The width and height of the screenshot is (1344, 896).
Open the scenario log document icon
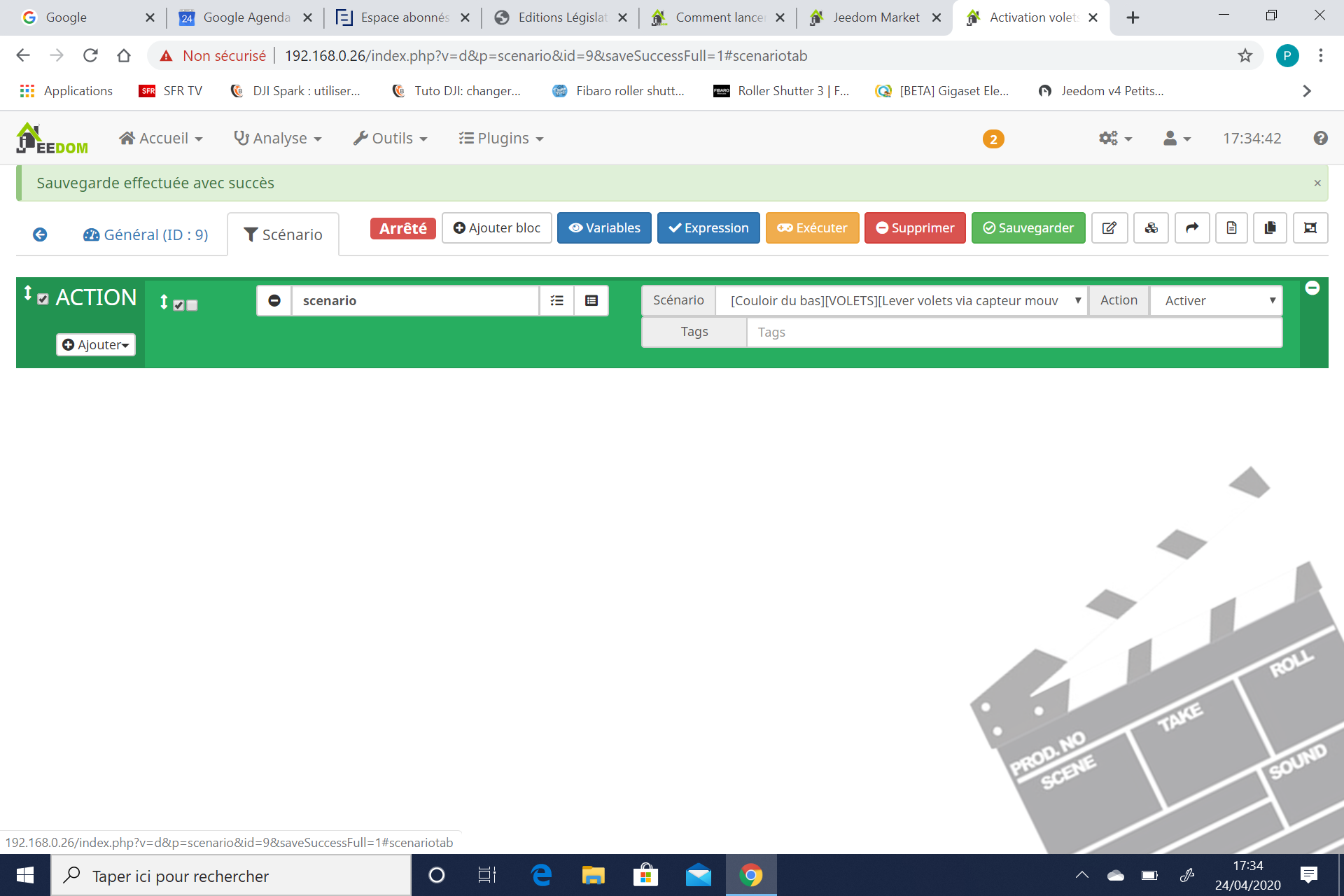point(1231,228)
